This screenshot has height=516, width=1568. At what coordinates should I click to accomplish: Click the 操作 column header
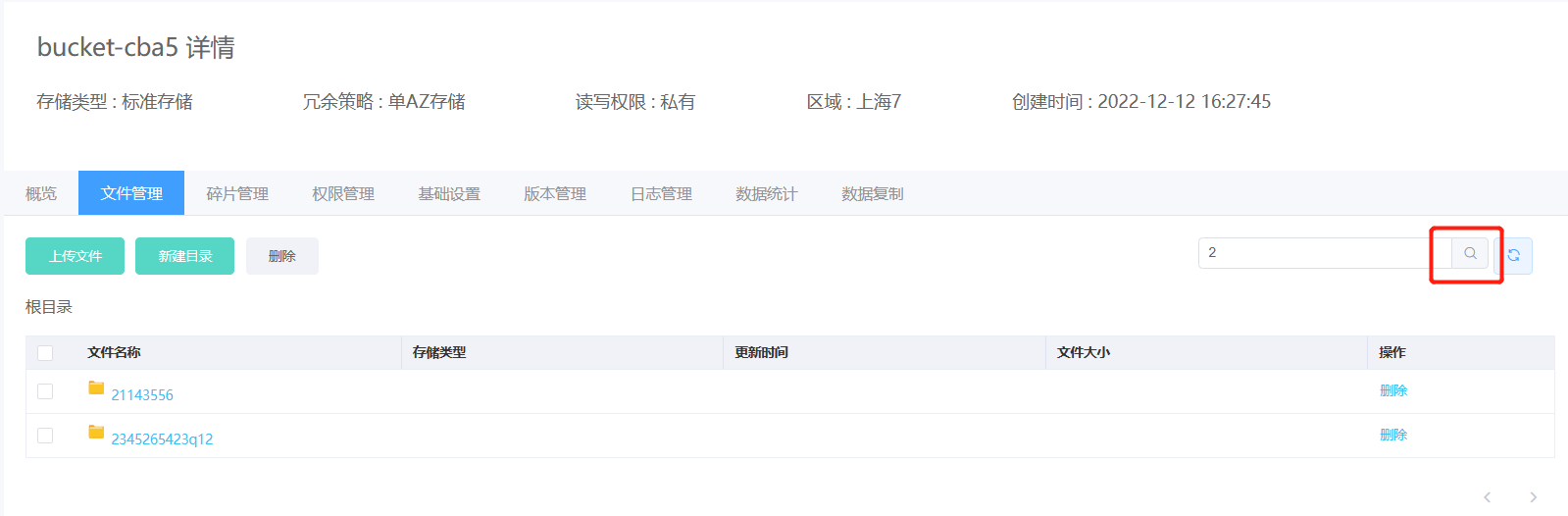pyautogui.click(x=1392, y=352)
